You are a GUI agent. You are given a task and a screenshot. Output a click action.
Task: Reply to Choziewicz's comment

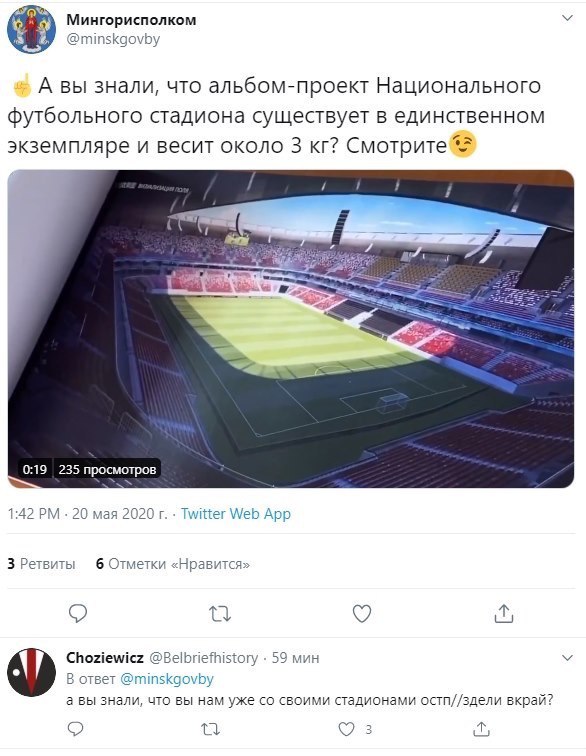[x=75, y=729]
